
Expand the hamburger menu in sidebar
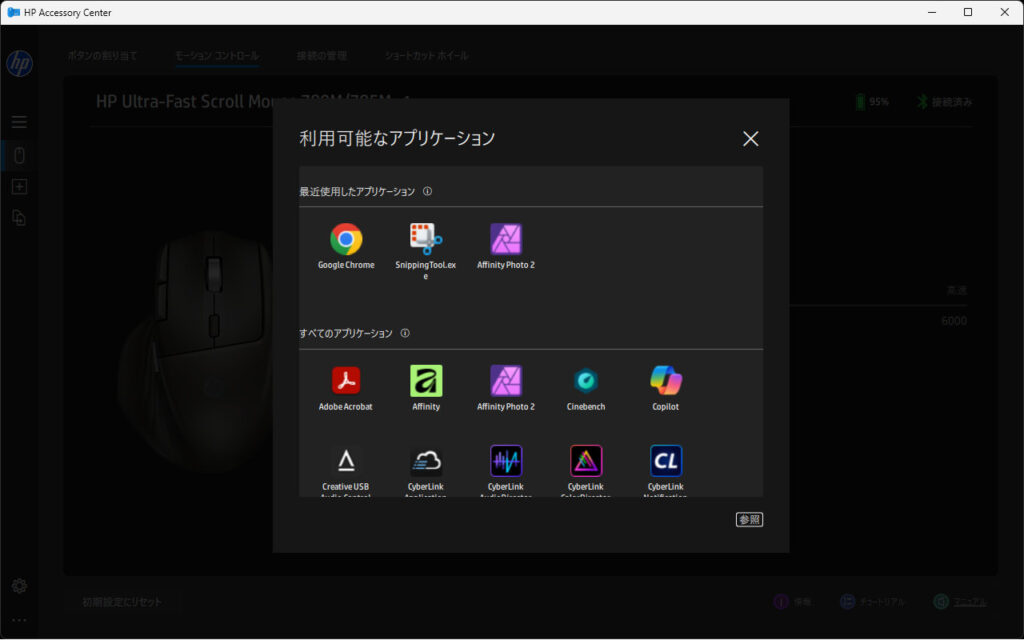point(19,122)
